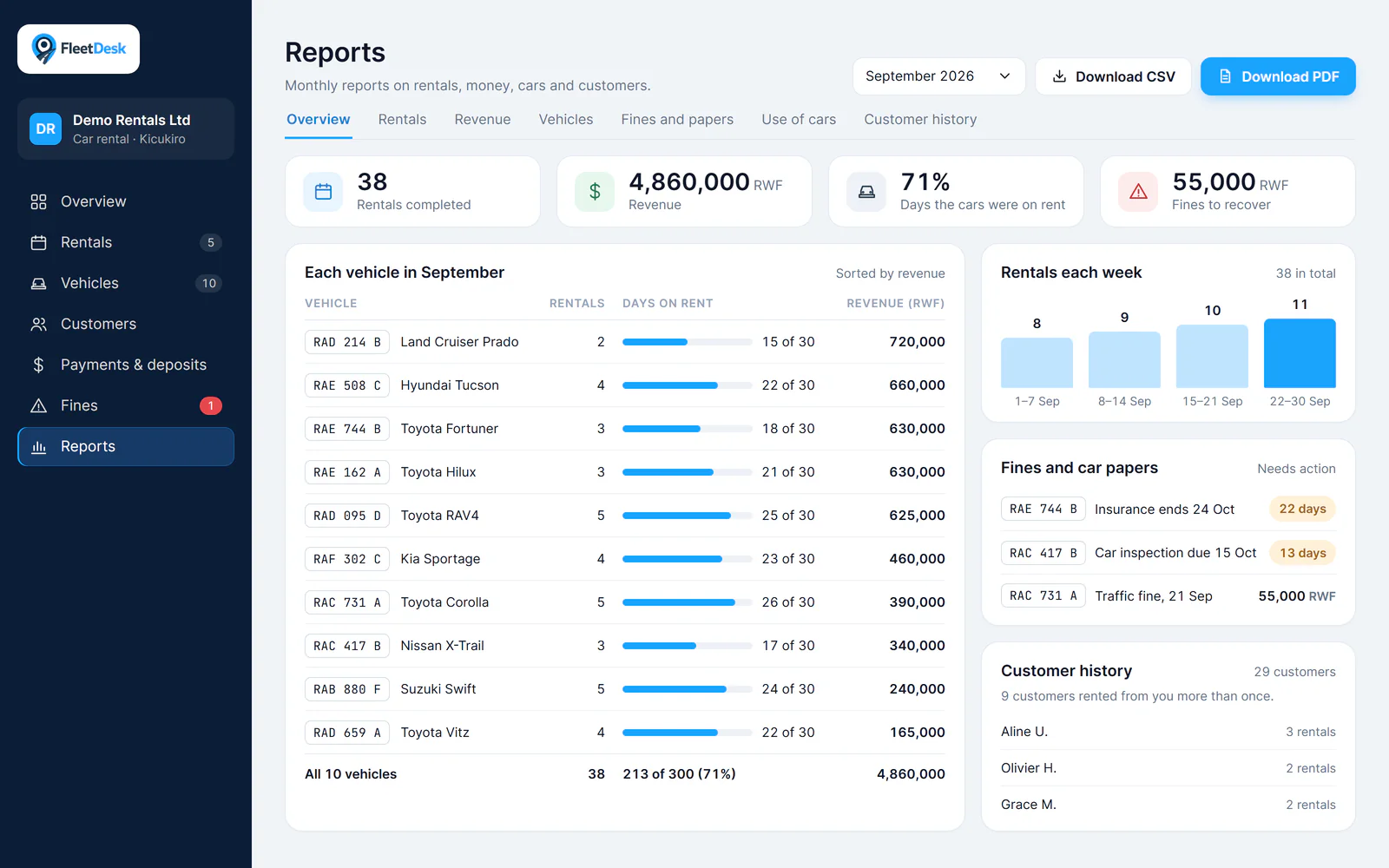Click the warning icon on Fines to recover card
The image size is (1389, 868).
point(1138,192)
